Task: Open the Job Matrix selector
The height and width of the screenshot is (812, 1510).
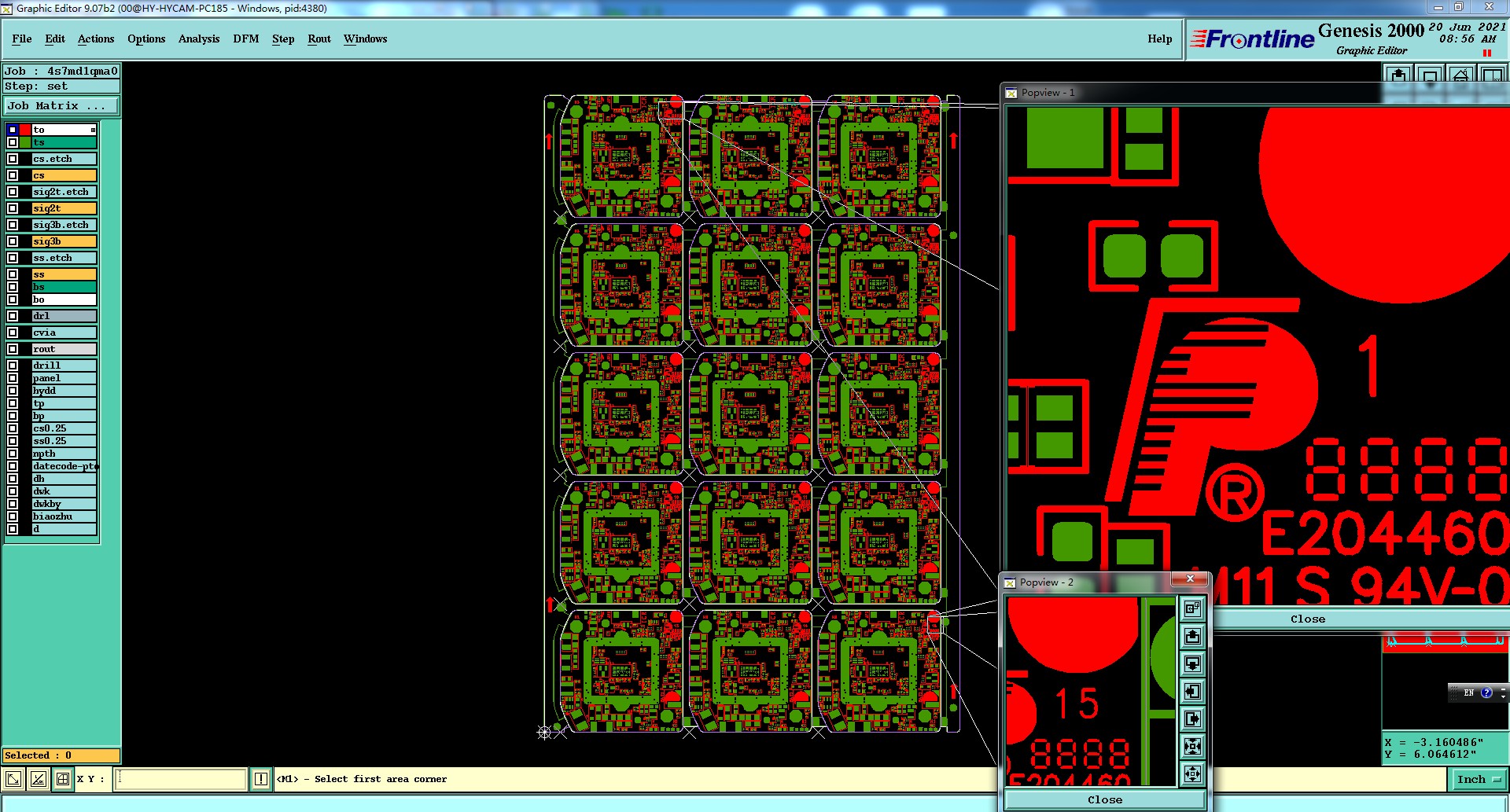Action: coord(61,105)
